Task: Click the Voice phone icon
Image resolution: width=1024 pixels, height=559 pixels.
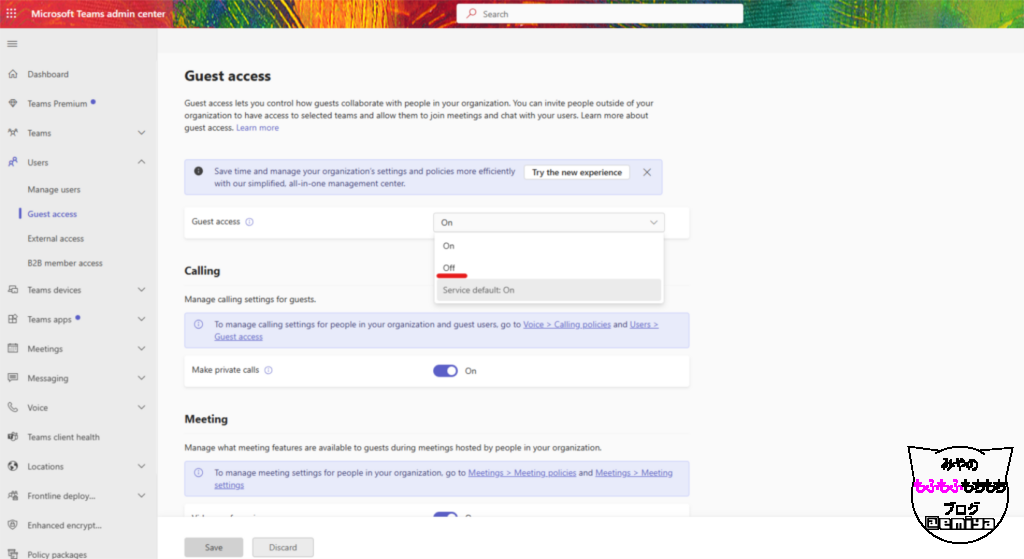Action: pyautogui.click(x=12, y=407)
